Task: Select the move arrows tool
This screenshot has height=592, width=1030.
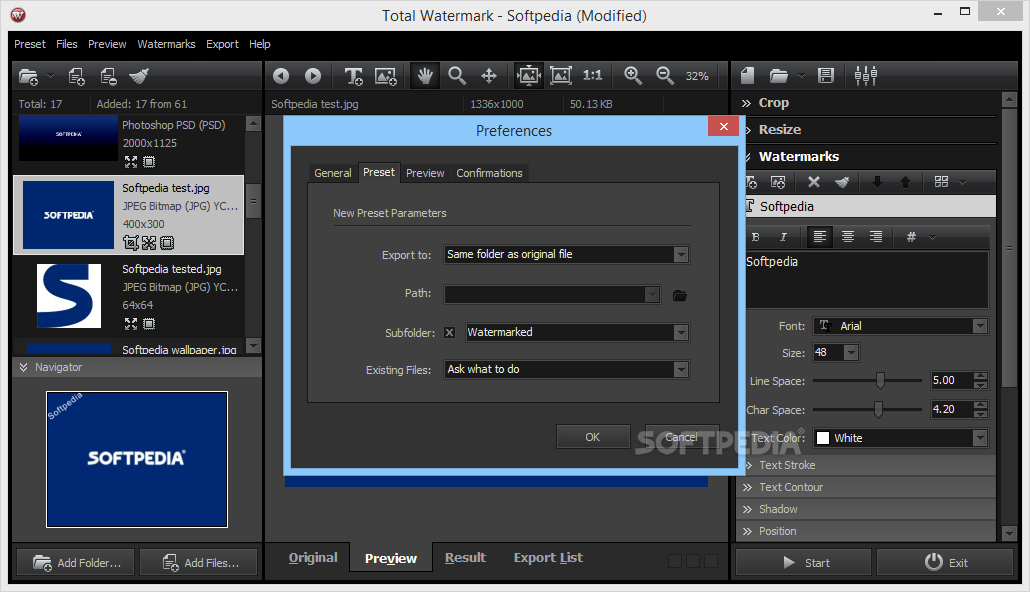Action: pos(489,76)
